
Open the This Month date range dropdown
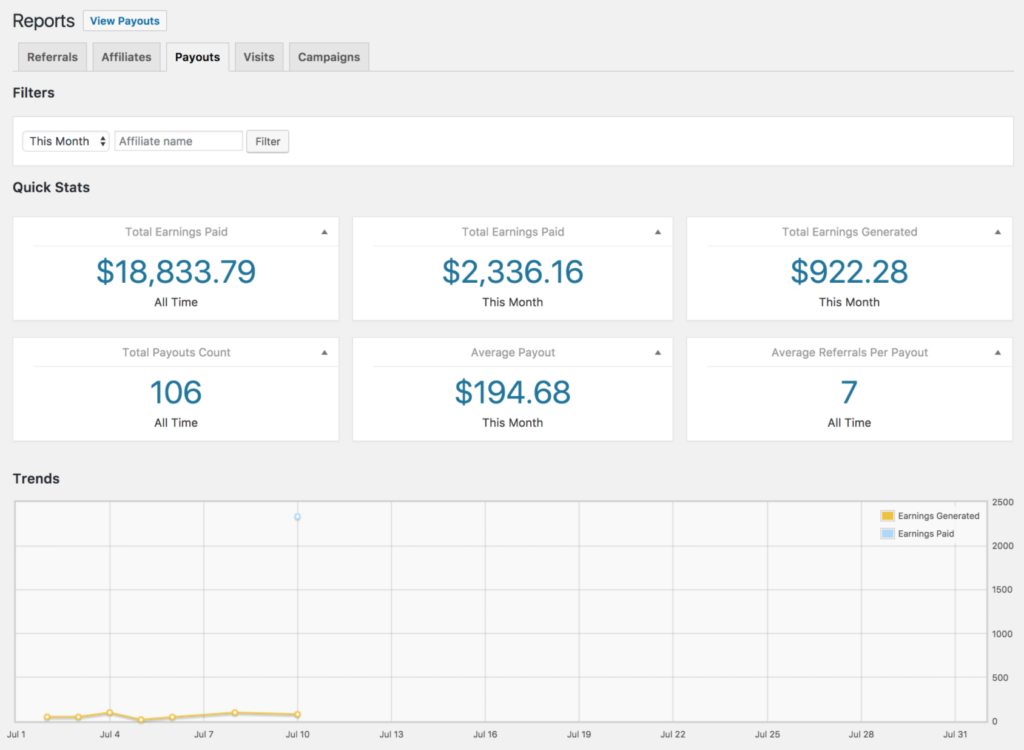[x=66, y=141]
